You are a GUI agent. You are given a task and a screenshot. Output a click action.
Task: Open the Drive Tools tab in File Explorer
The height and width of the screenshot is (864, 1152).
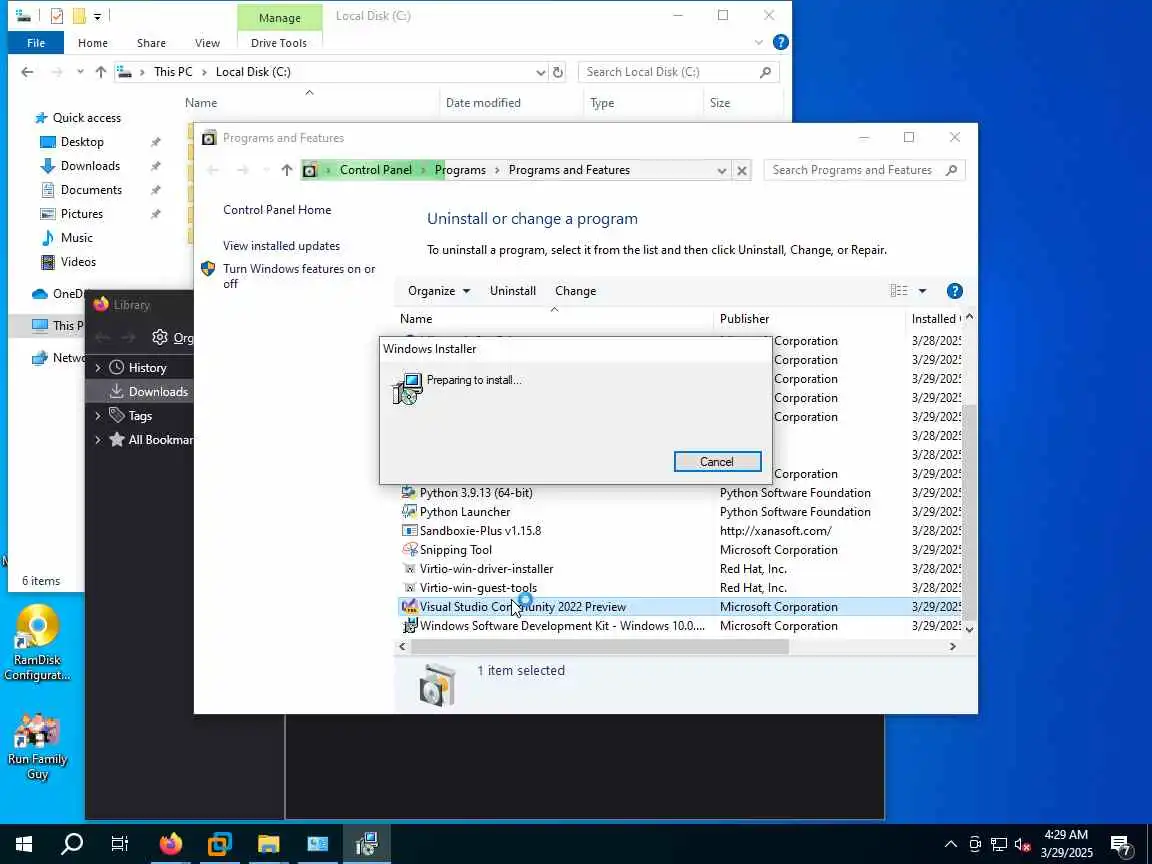pyautogui.click(x=279, y=43)
